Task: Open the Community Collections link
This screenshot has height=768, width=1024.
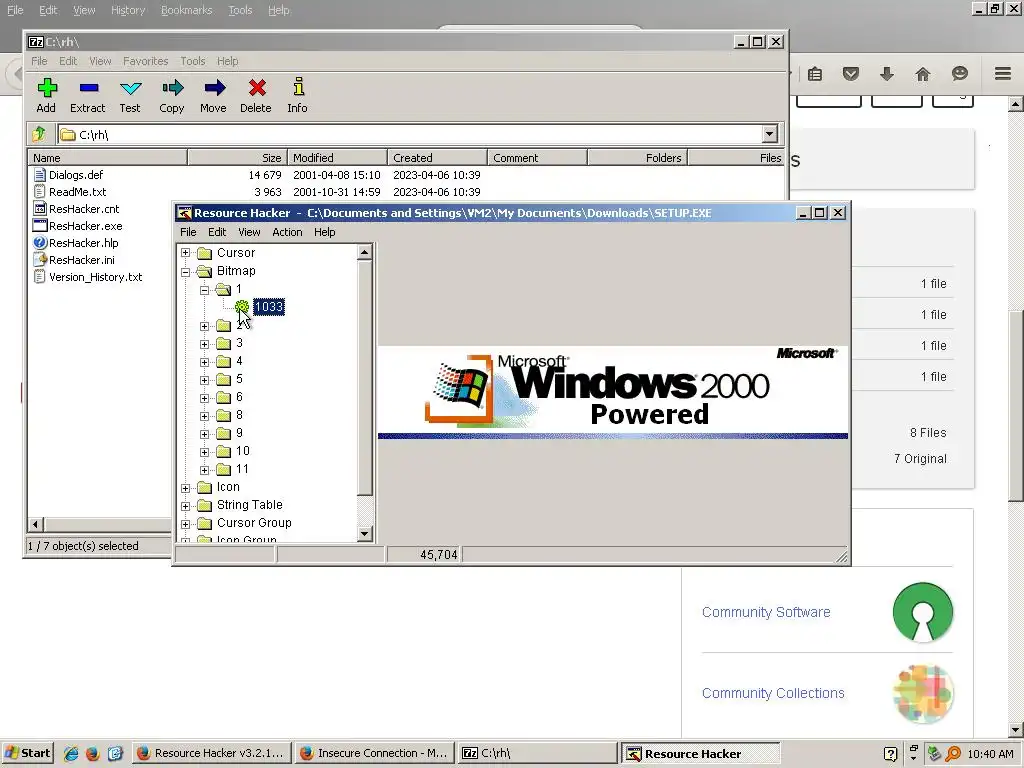Action: pyautogui.click(x=773, y=693)
